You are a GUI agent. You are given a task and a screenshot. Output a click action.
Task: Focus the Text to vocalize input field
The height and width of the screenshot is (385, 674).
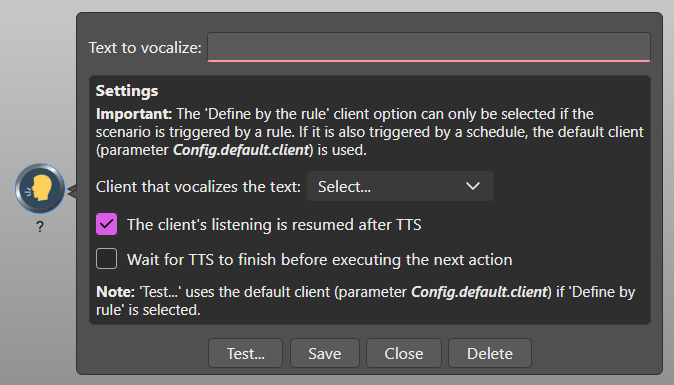pyautogui.click(x=429, y=47)
